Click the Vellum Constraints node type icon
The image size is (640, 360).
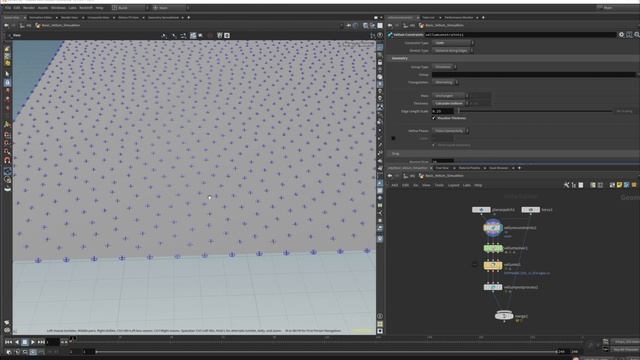point(390,35)
